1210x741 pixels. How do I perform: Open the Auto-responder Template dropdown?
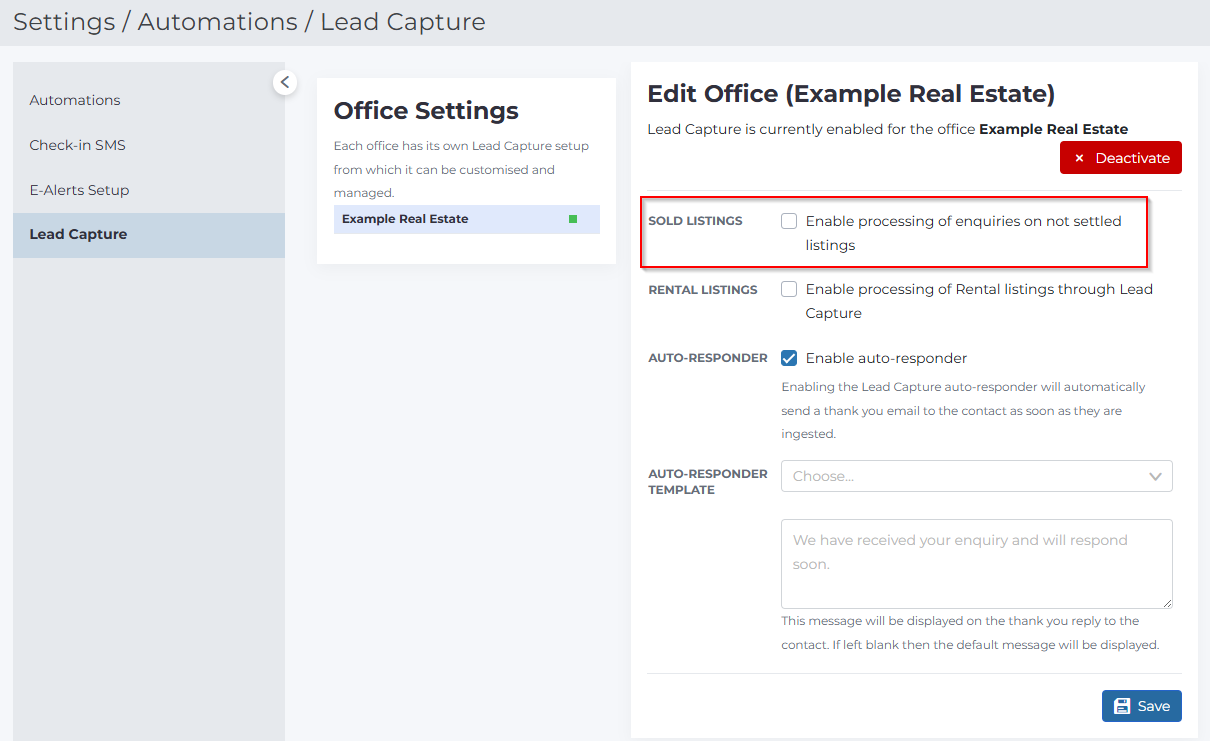click(x=977, y=476)
